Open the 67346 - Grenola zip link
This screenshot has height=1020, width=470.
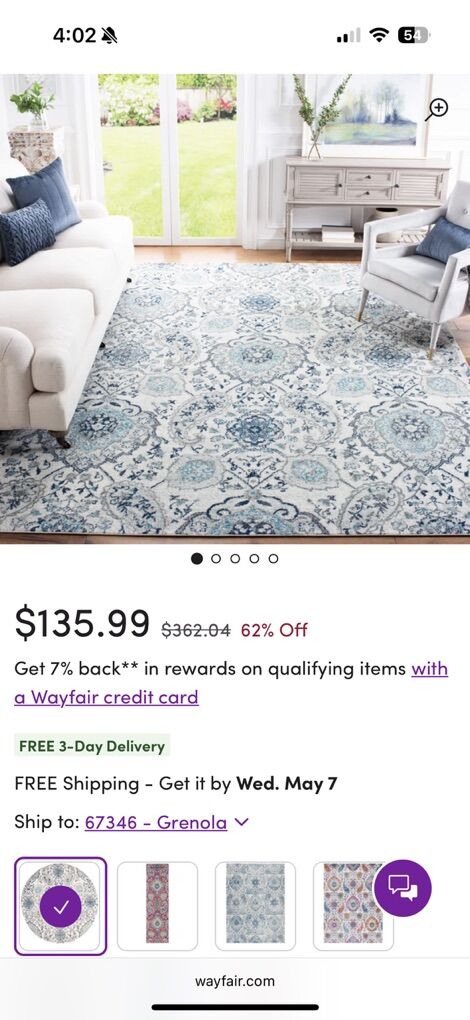tap(156, 822)
